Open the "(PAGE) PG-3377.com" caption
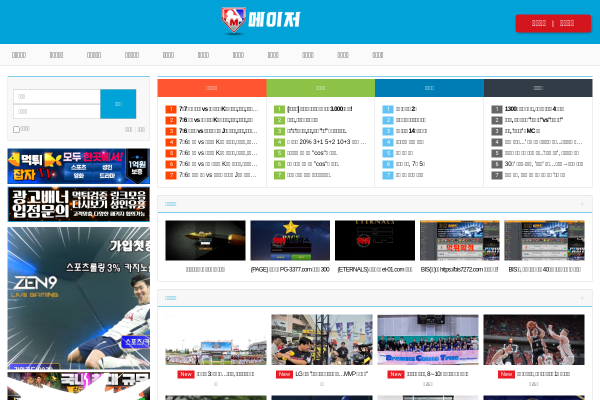Screen dimensions: 600x400 click(x=290, y=269)
